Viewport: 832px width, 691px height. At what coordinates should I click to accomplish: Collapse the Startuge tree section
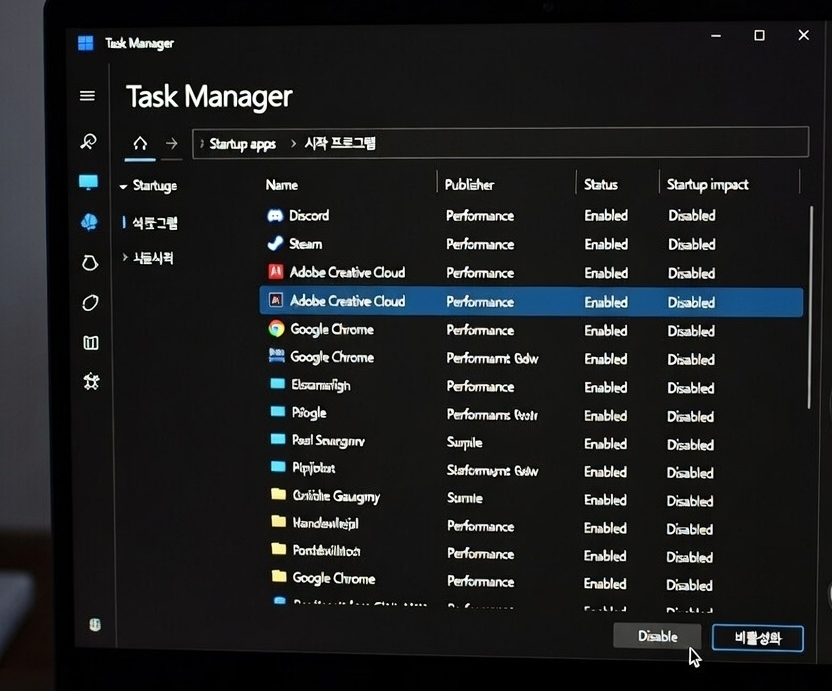(123, 186)
